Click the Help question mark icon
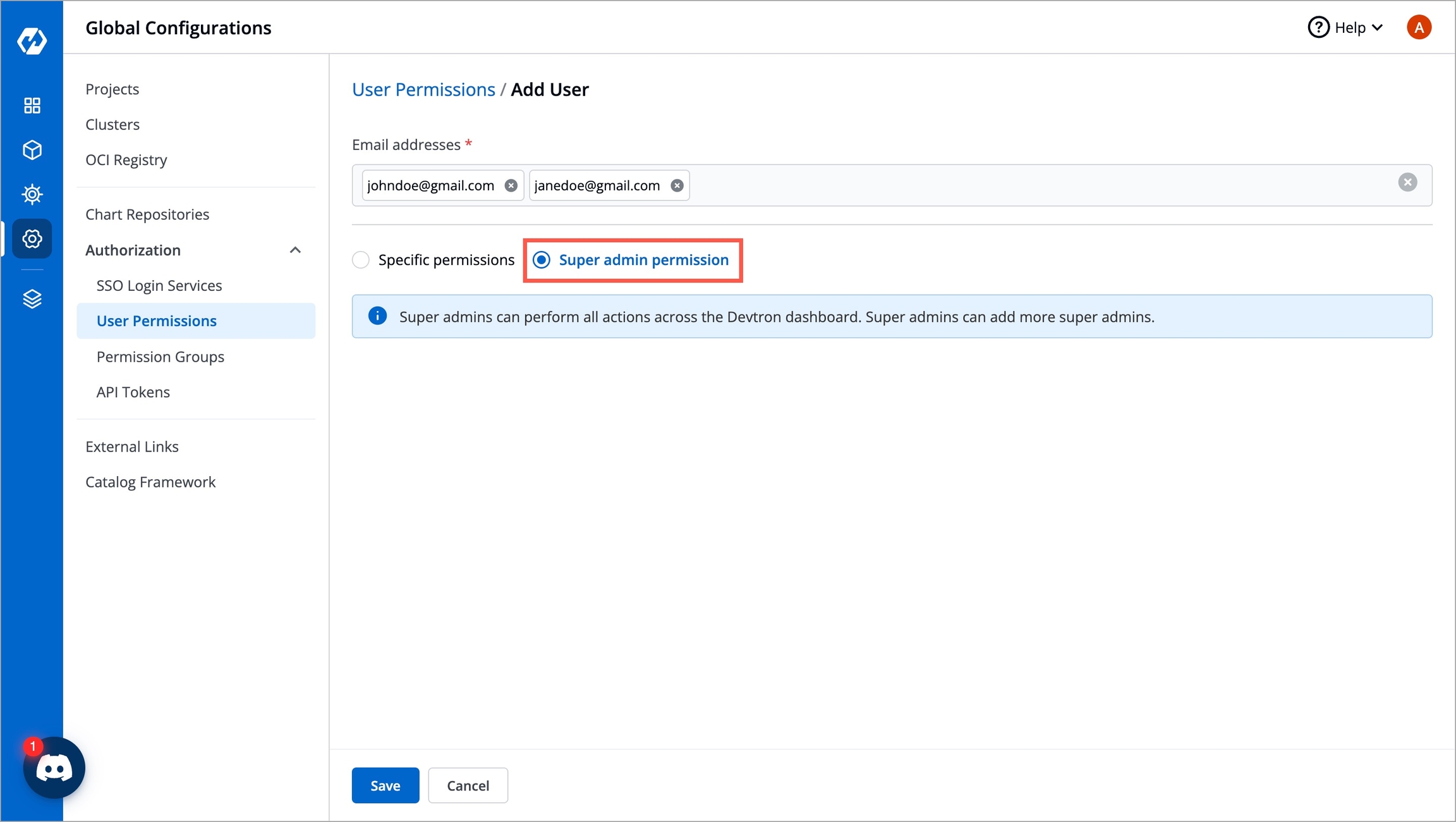The height and width of the screenshot is (822, 1456). tap(1318, 27)
